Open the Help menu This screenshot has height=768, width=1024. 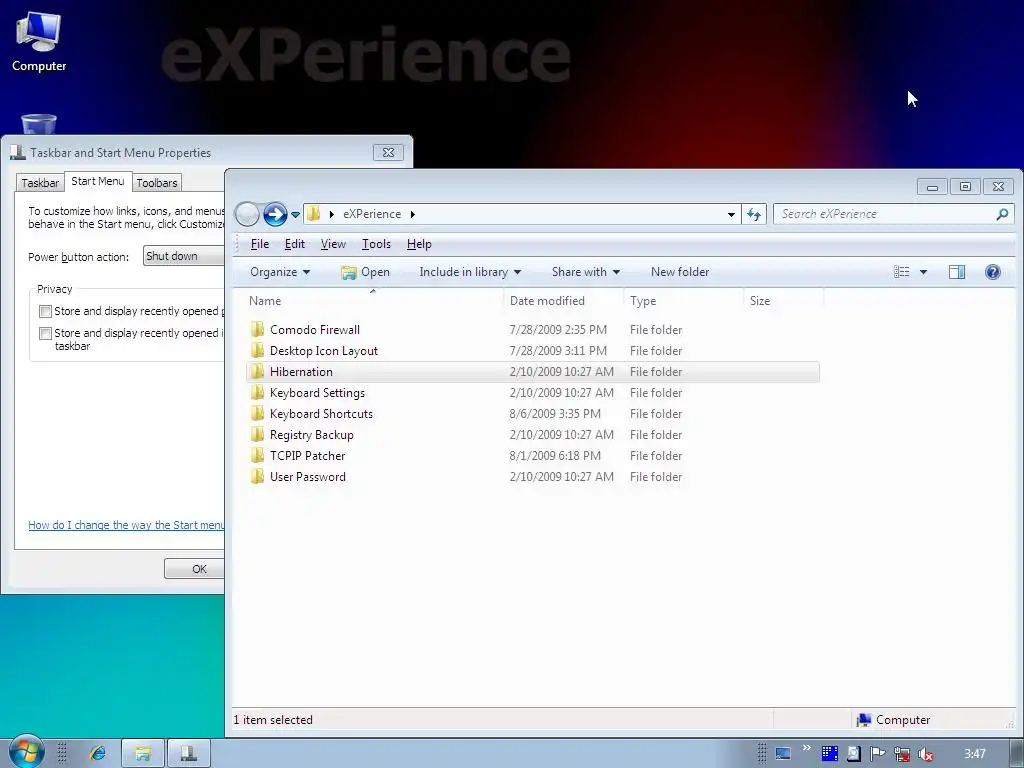(419, 244)
